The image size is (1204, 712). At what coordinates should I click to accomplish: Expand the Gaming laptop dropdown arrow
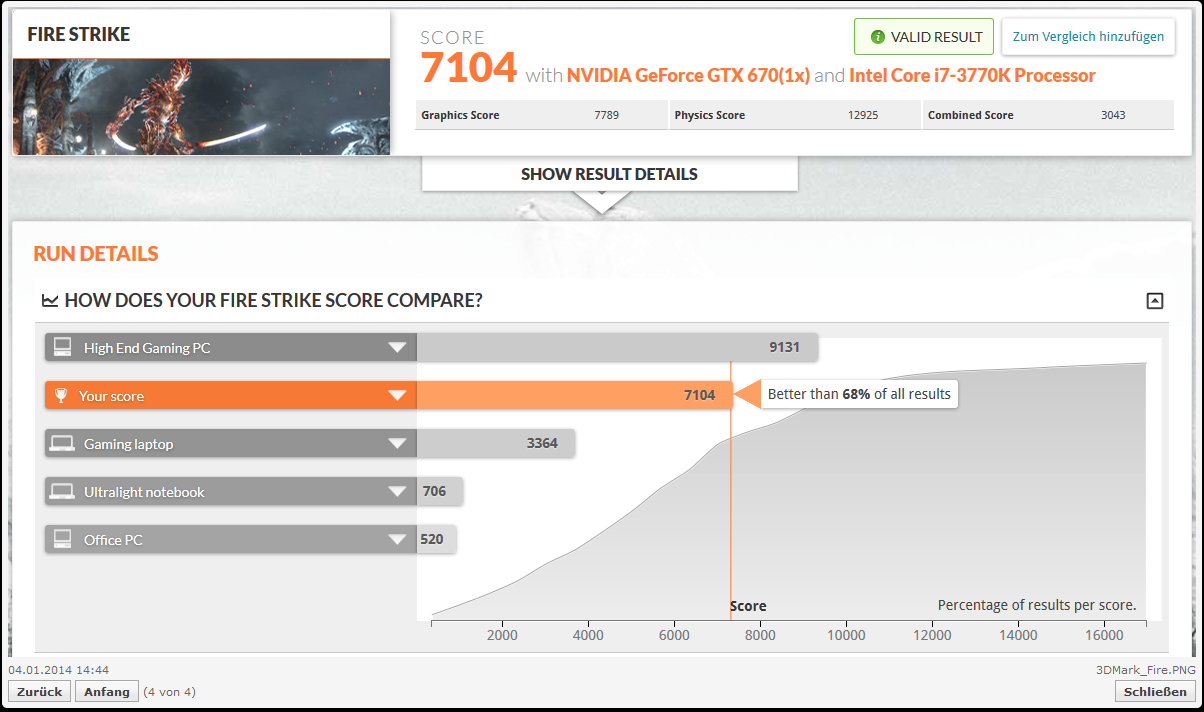tap(398, 444)
